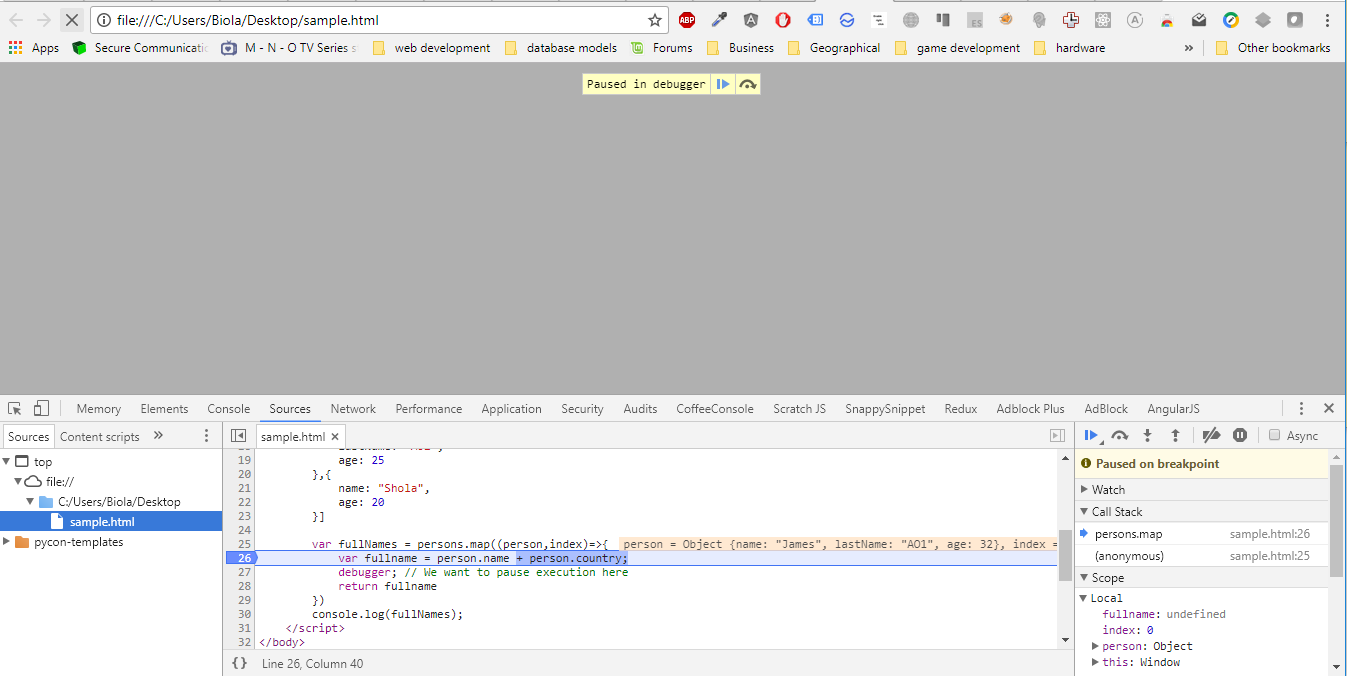Resume script execution in debugger toolbar
1347x676 pixels.
coord(1091,435)
